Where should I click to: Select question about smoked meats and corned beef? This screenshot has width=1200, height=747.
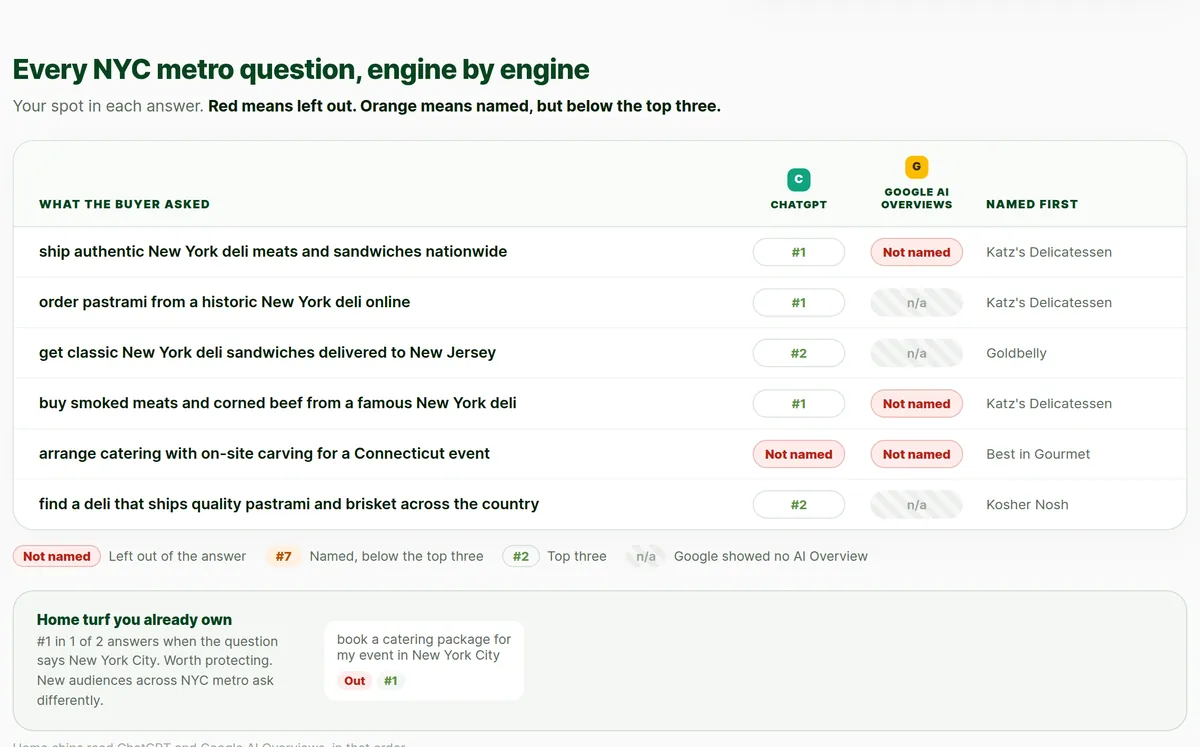click(x=278, y=403)
